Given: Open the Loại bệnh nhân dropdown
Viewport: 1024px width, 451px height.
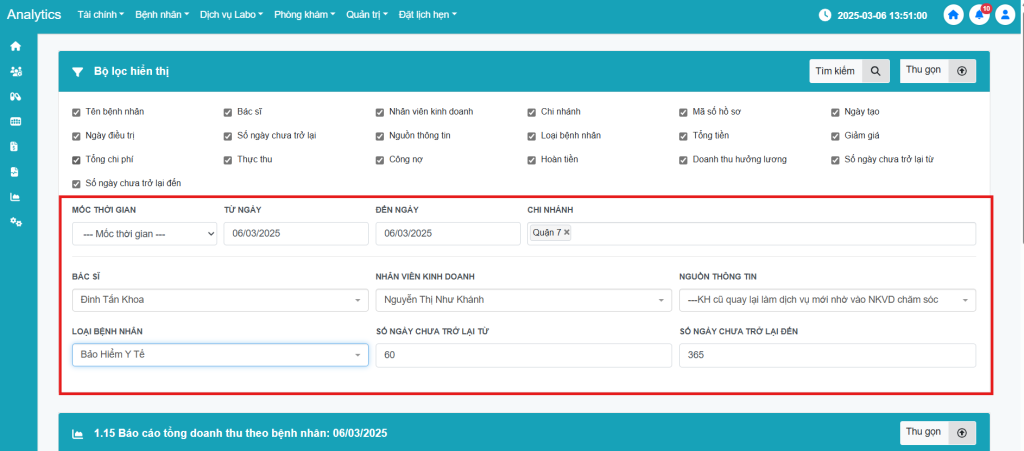Looking at the screenshot, I should (x=220, y=355).
